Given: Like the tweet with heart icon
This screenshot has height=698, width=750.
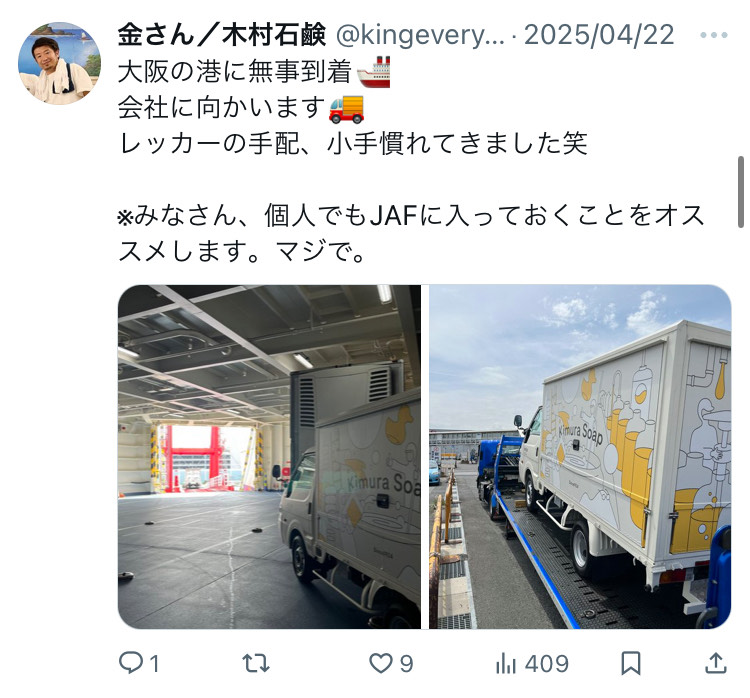Looking at the screenshot, I should coord(381,664).
